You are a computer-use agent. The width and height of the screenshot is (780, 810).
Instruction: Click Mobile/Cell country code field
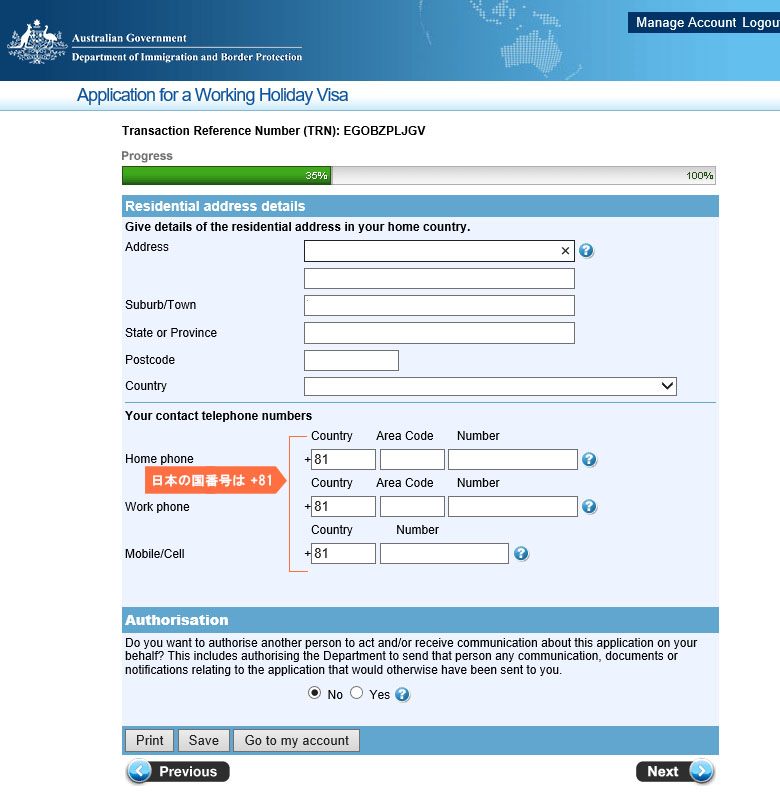[x=343, y=553]
